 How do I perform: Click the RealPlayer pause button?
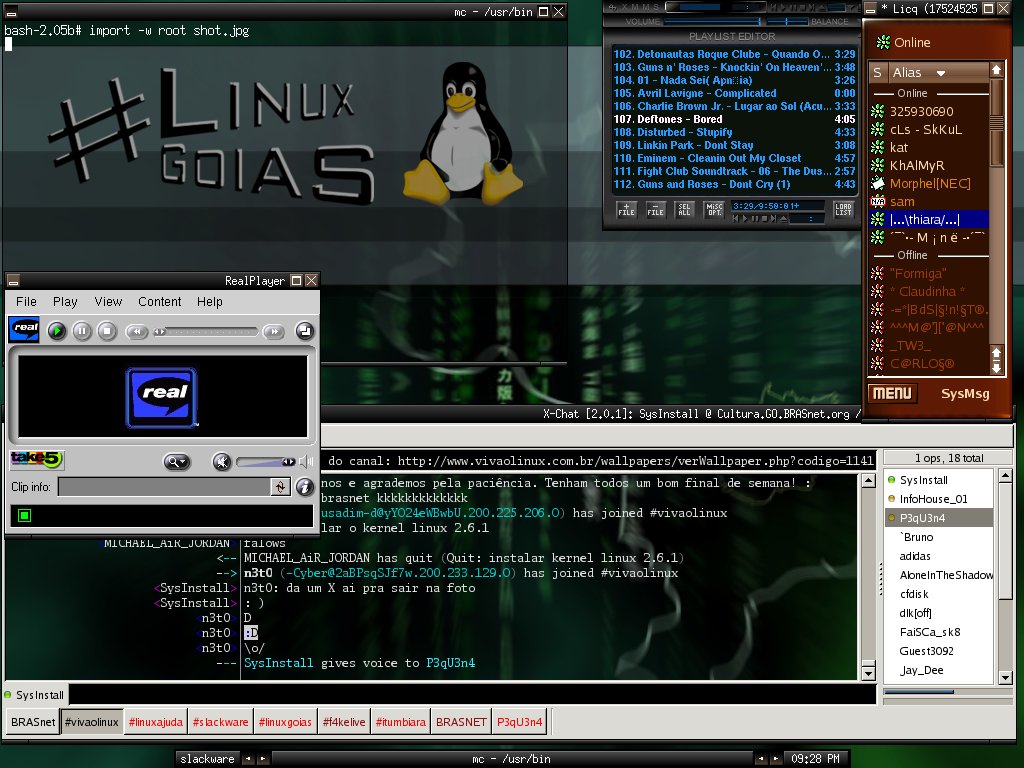(x=82, y=331)
